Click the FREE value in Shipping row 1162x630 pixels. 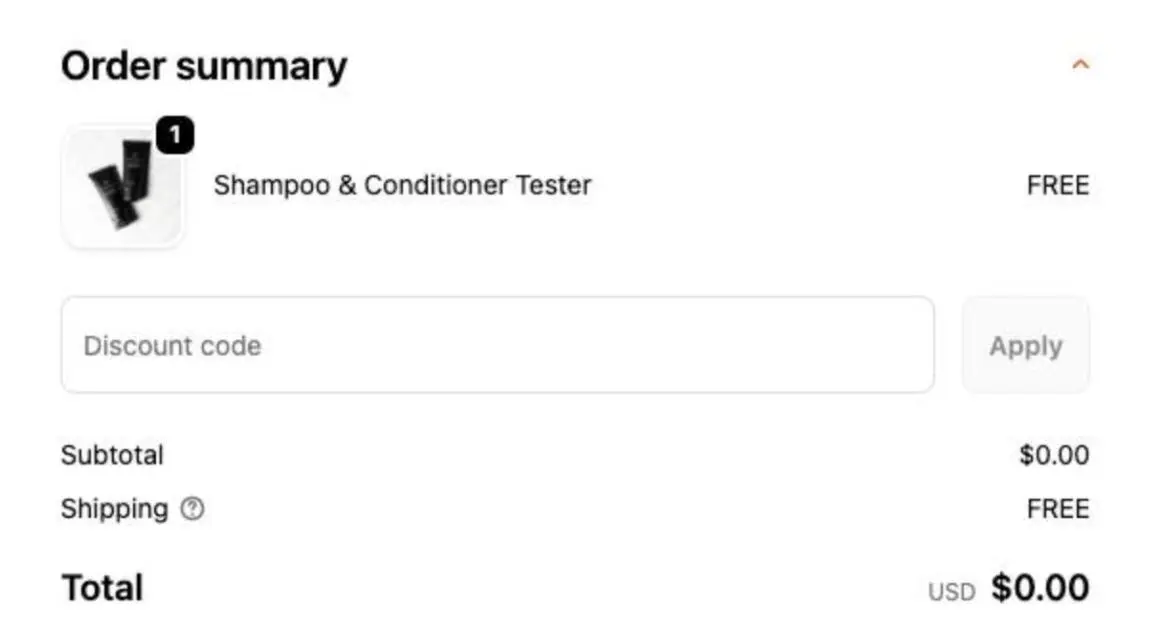(1057, 509)
